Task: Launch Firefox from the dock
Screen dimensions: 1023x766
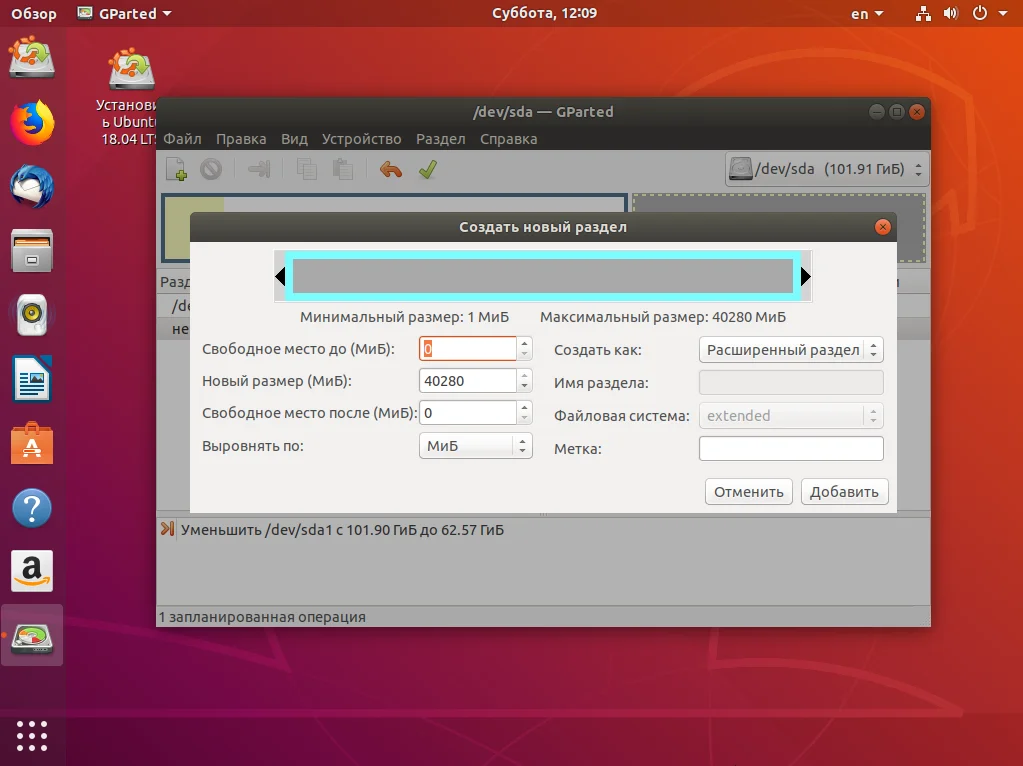Action: (x=31, y=122)
